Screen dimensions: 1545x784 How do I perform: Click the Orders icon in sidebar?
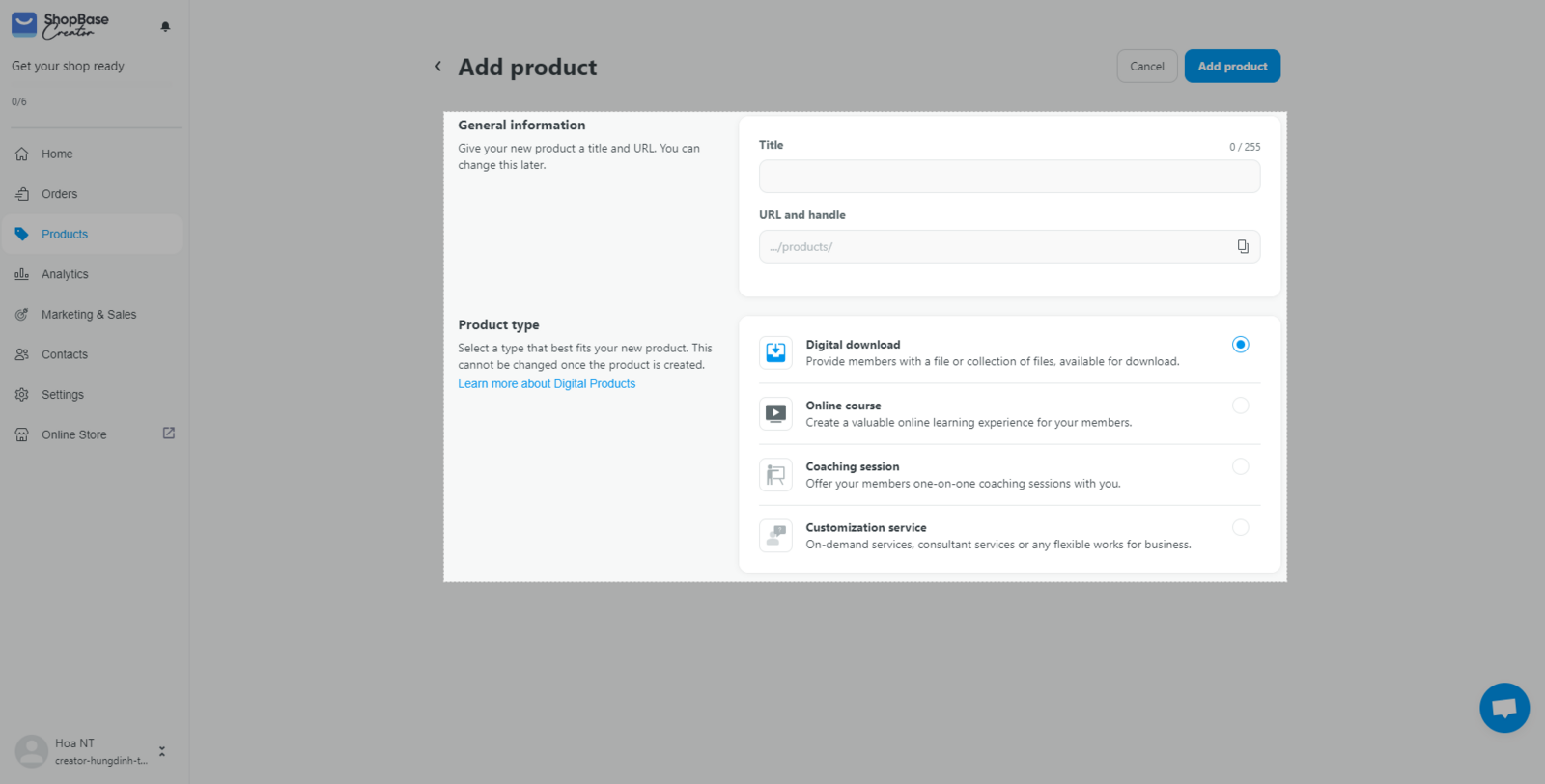coord(22,194)
